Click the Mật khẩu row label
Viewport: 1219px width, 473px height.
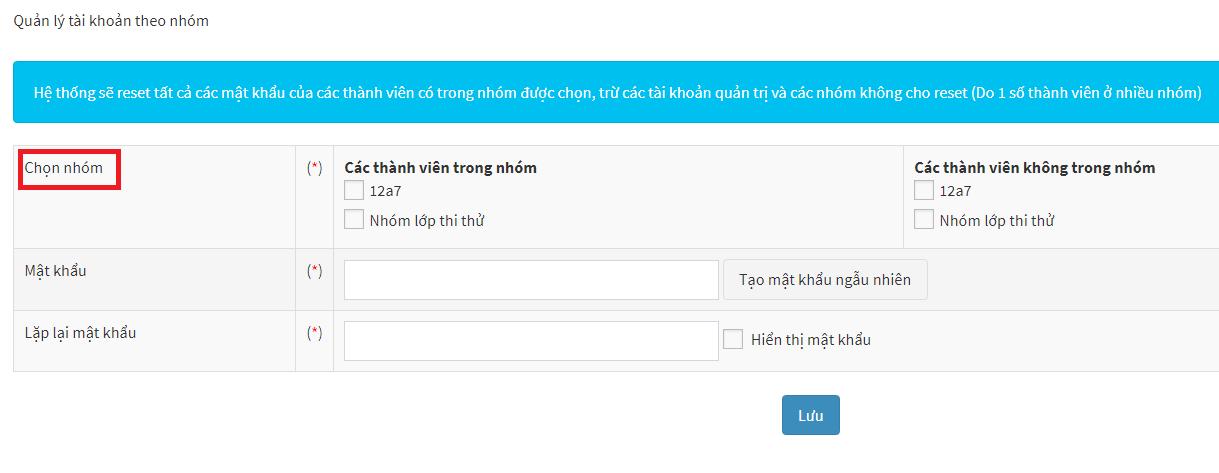click(x=56, y=270)
